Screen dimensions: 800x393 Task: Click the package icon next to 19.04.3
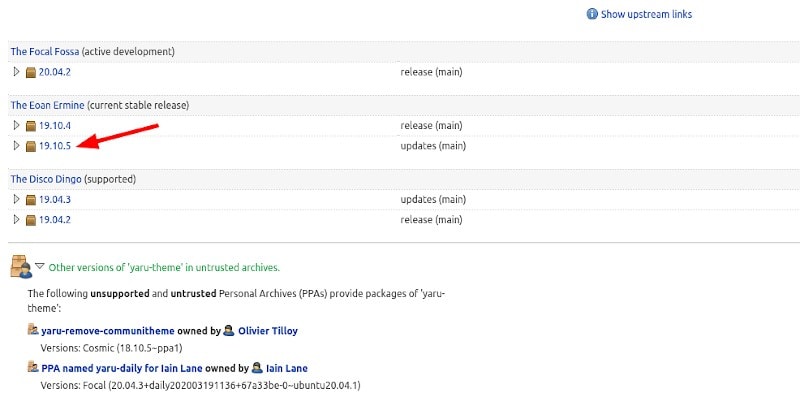pyautogui.click(x=31, y=200)
